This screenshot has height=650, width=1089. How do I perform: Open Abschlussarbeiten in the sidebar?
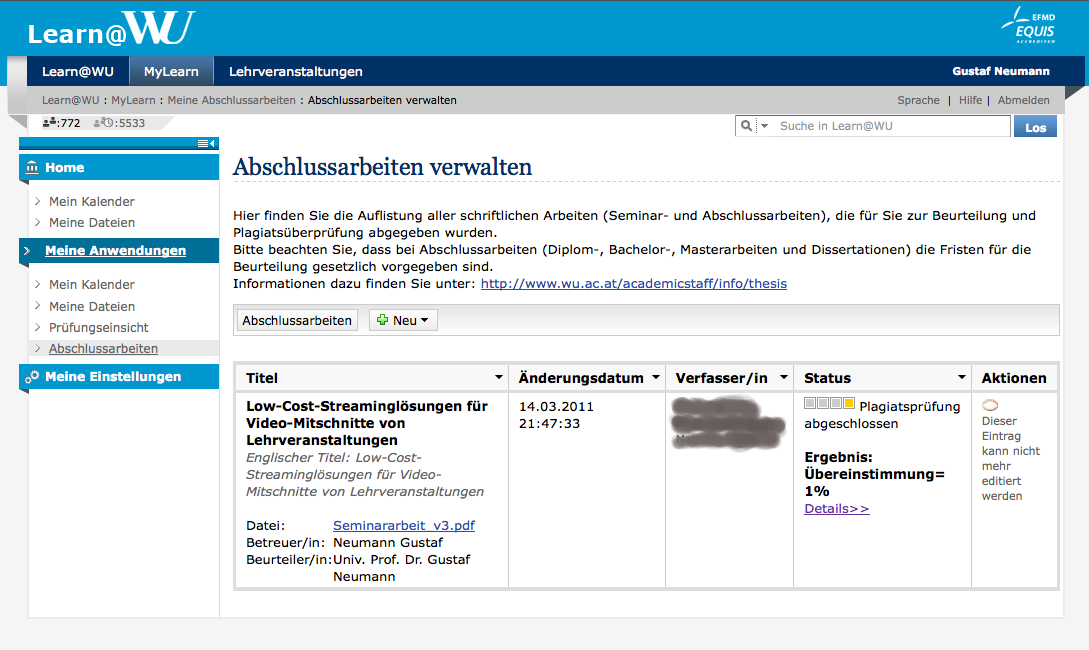pyautogui.click(x=103, y=349)
